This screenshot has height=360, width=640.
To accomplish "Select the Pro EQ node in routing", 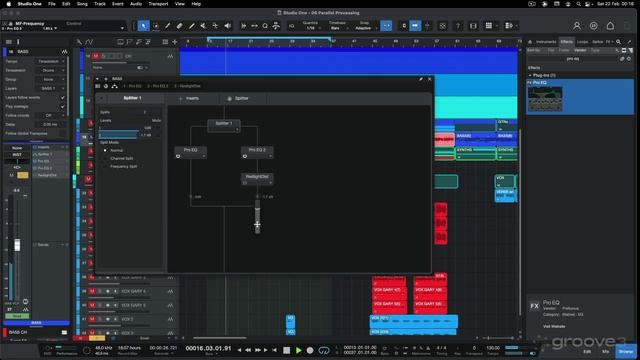I will (191, 152).
